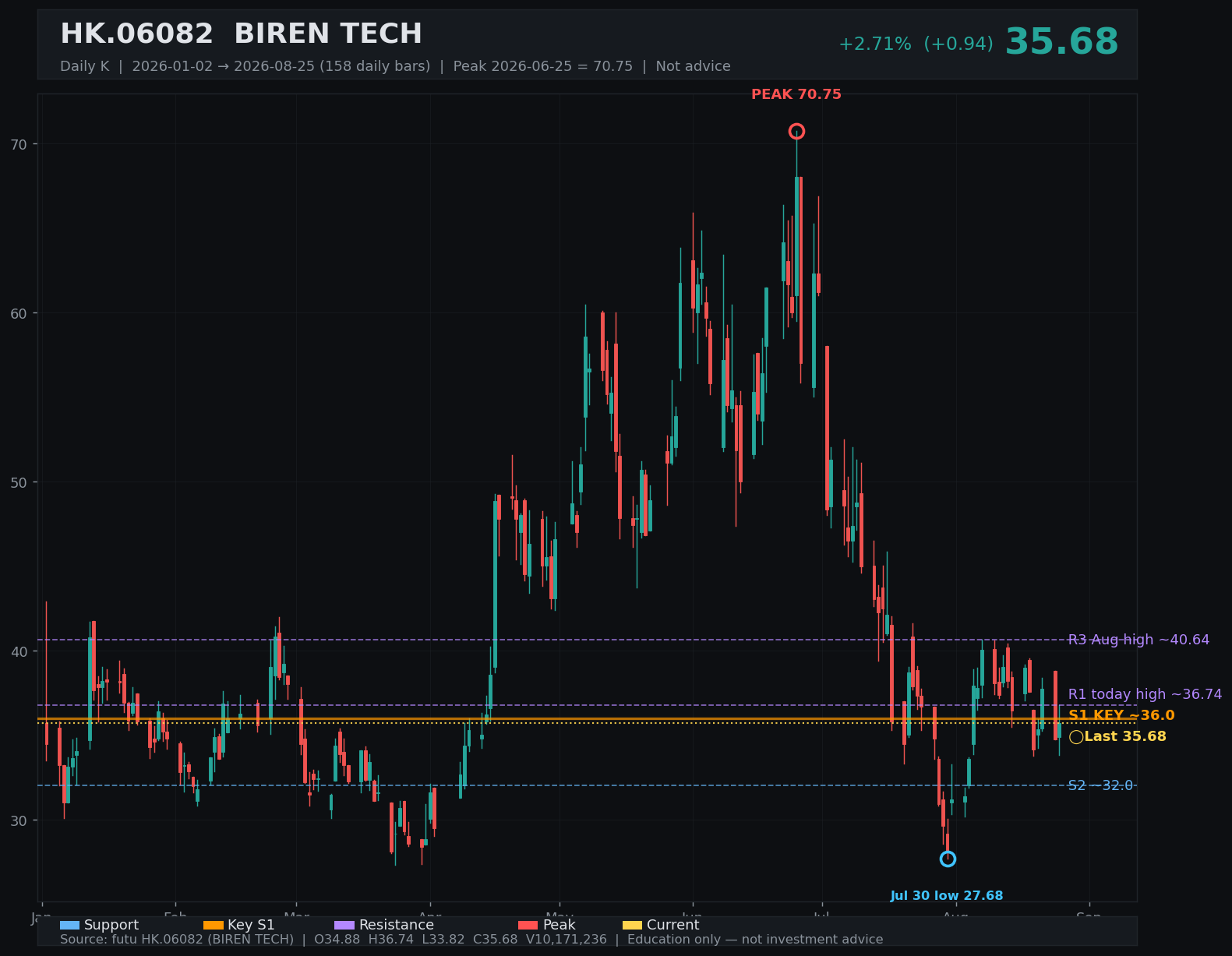Viewport: 1232px width, 956px height.
Task: Click the Key S1 orange legend swatch
Action: pyautogui.click(x=213, y=925)
